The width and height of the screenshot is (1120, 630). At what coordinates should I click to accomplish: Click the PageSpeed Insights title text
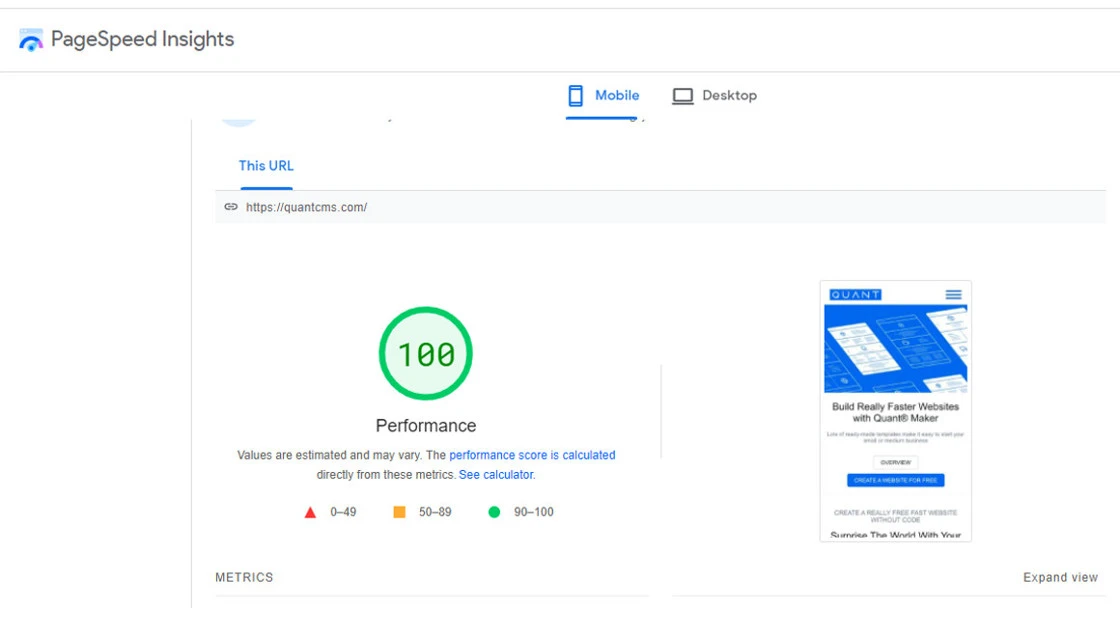pos(142,40)
